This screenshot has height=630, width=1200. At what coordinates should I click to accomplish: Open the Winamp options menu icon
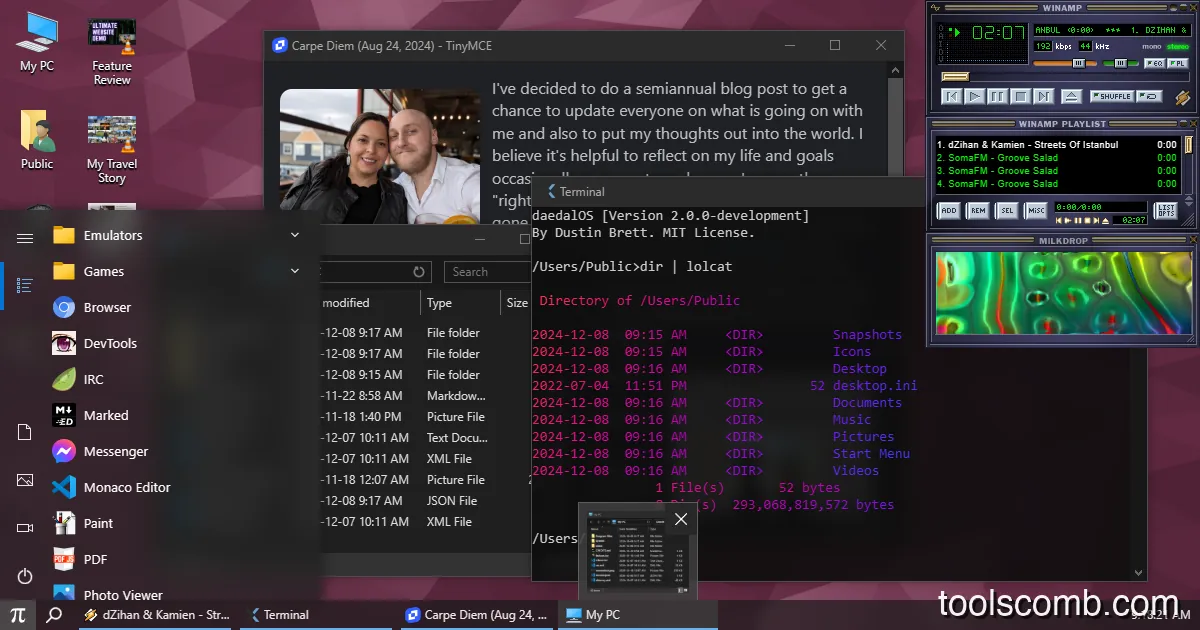pyautogui.click(x=936, y=8)
